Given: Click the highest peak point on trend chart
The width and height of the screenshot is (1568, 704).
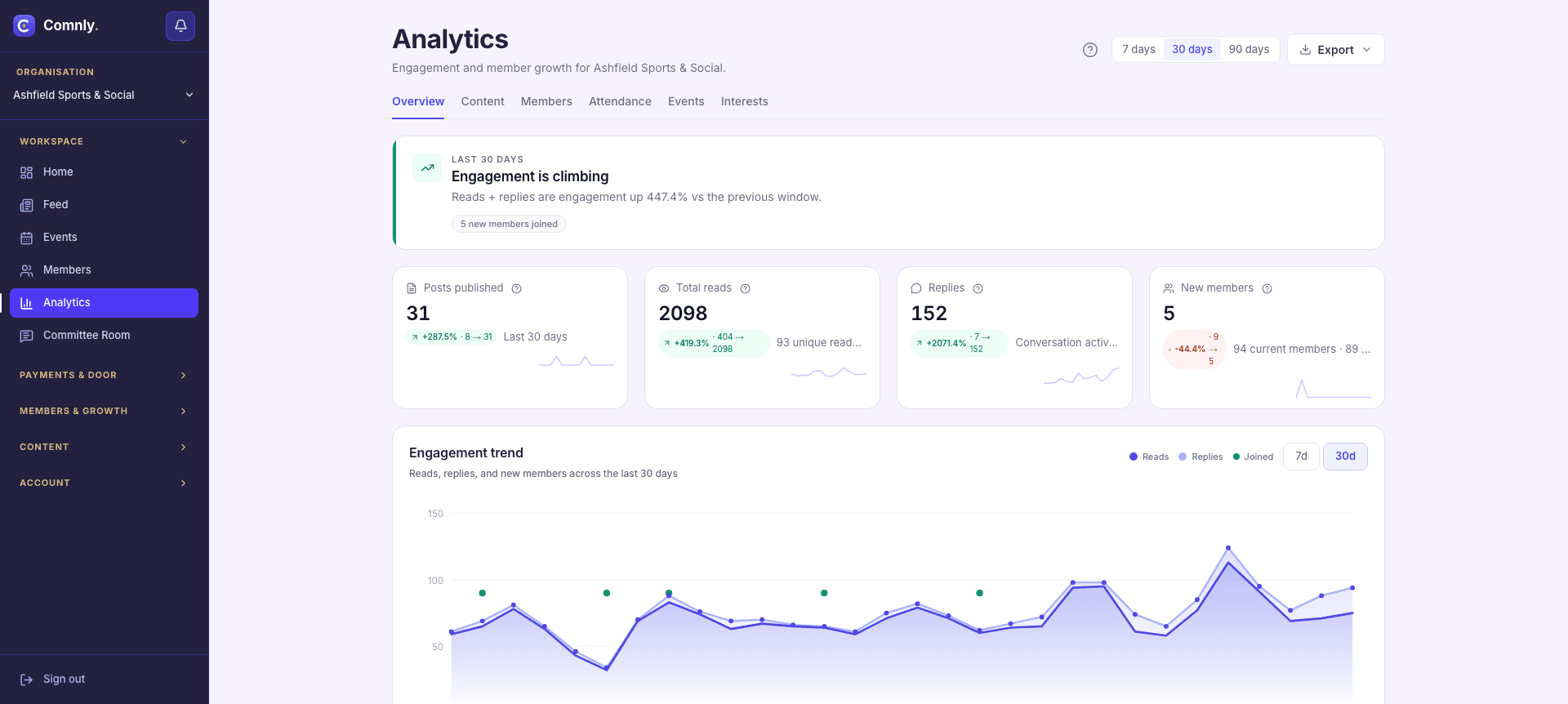Looking at the screenshot, I should click(x=1228, y=548).
